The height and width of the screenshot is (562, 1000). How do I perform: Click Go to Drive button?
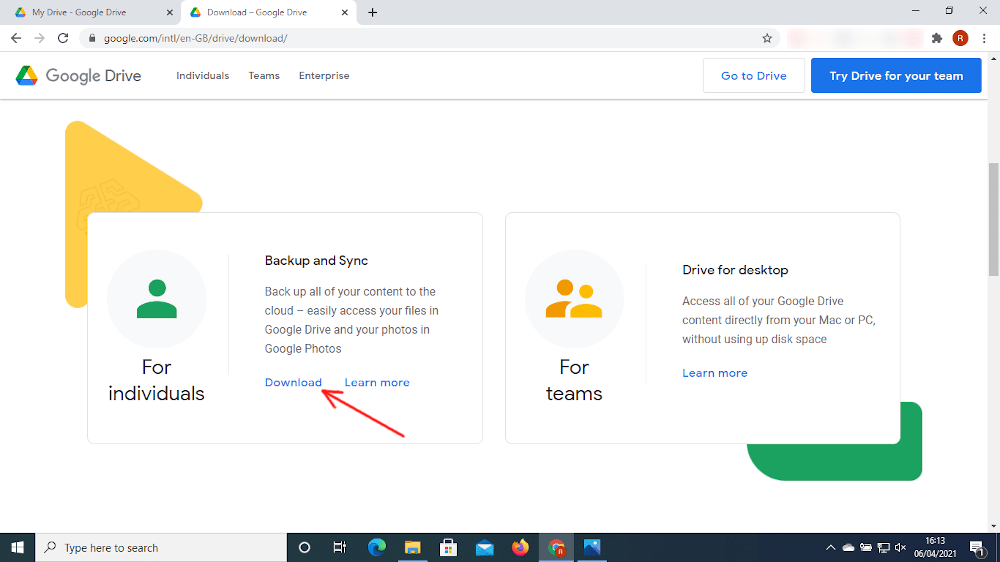pos(754,75)
